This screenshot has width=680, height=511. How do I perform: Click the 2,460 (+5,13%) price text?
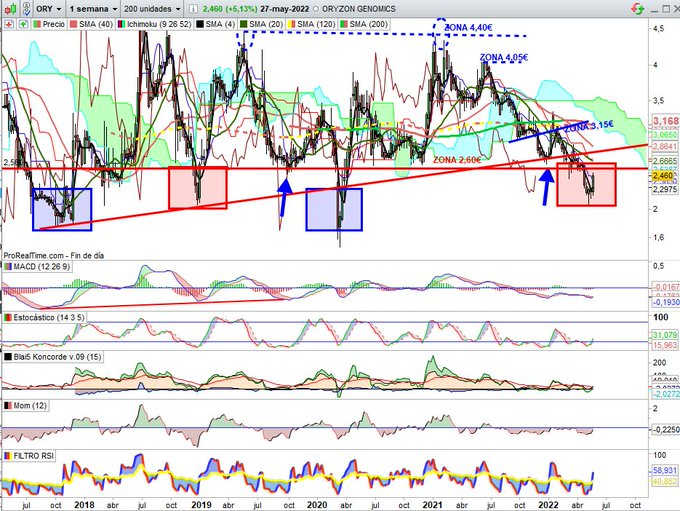229,9
